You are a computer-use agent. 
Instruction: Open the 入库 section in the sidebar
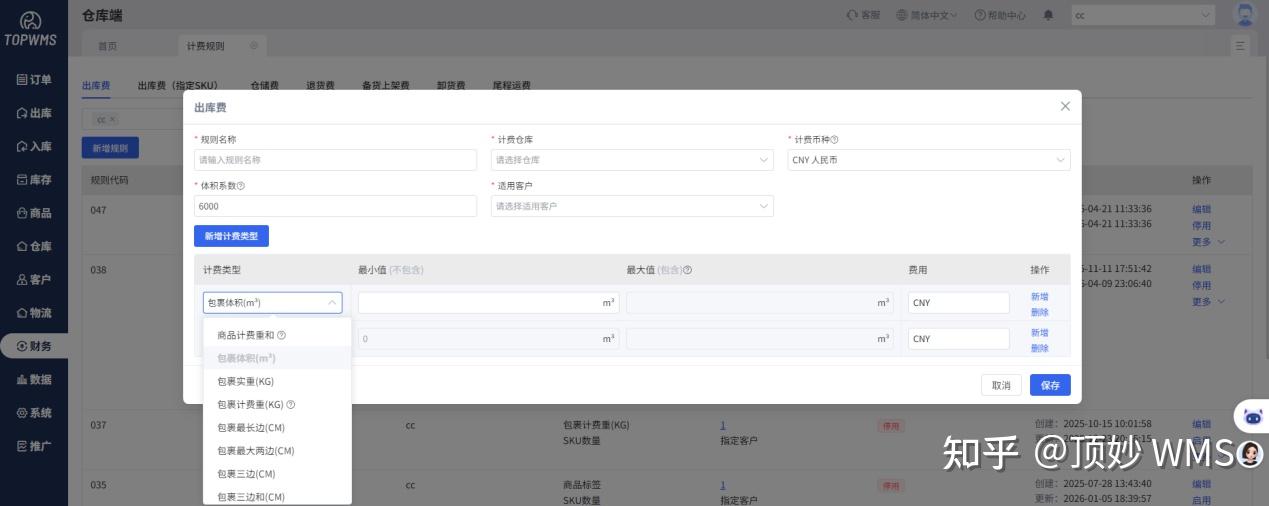coord(34,146)
